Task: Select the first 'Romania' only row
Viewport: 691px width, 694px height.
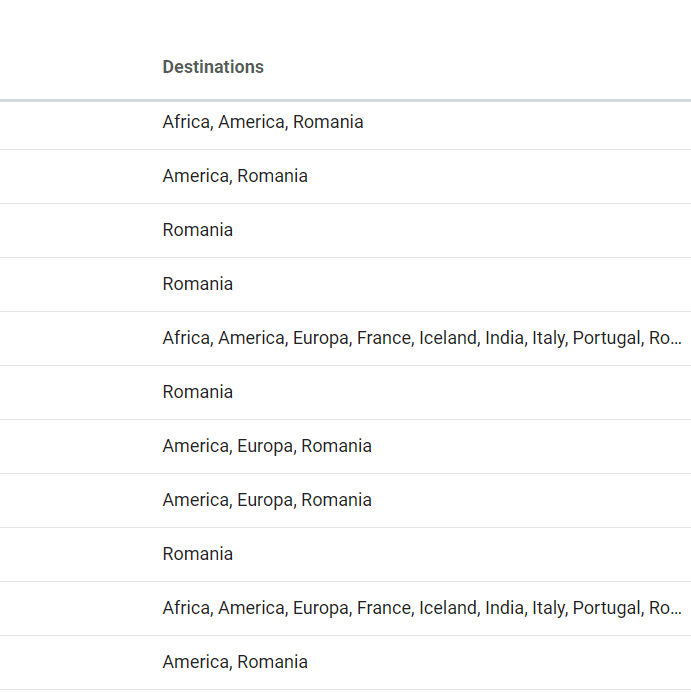Action: [198, 230]
